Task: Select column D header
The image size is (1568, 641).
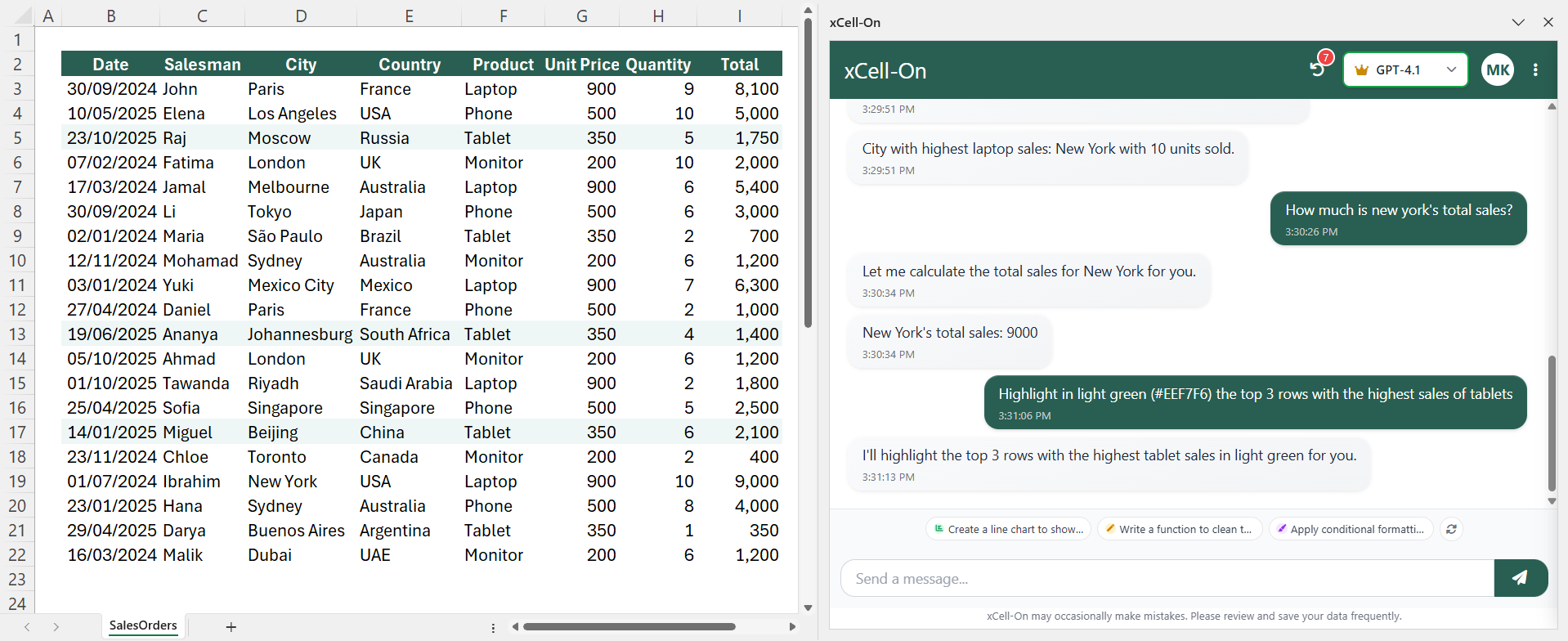Action: 301,16
